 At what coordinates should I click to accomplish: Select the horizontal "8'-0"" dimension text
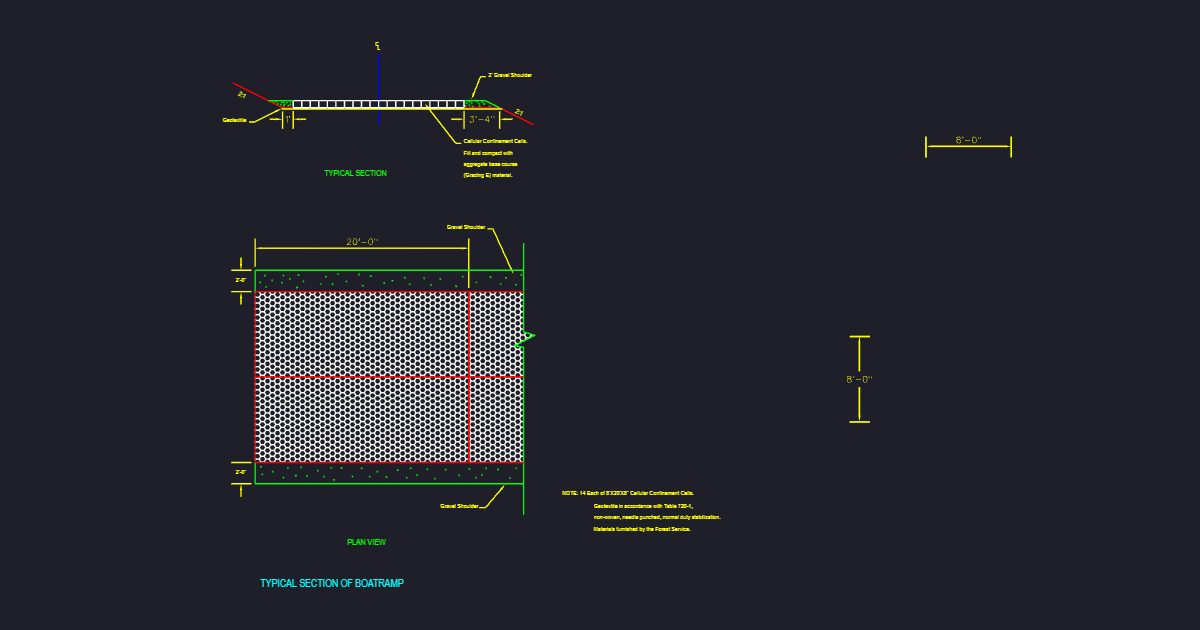point(968,140)
